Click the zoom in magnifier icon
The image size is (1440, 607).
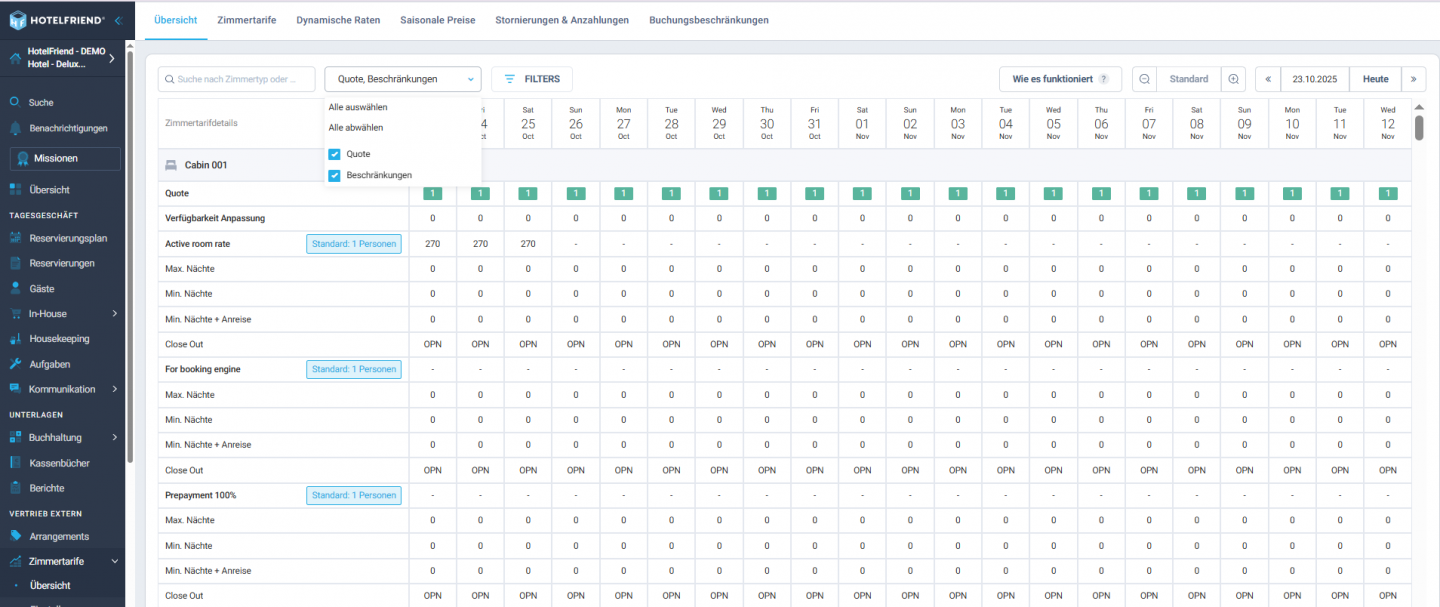1233,79
